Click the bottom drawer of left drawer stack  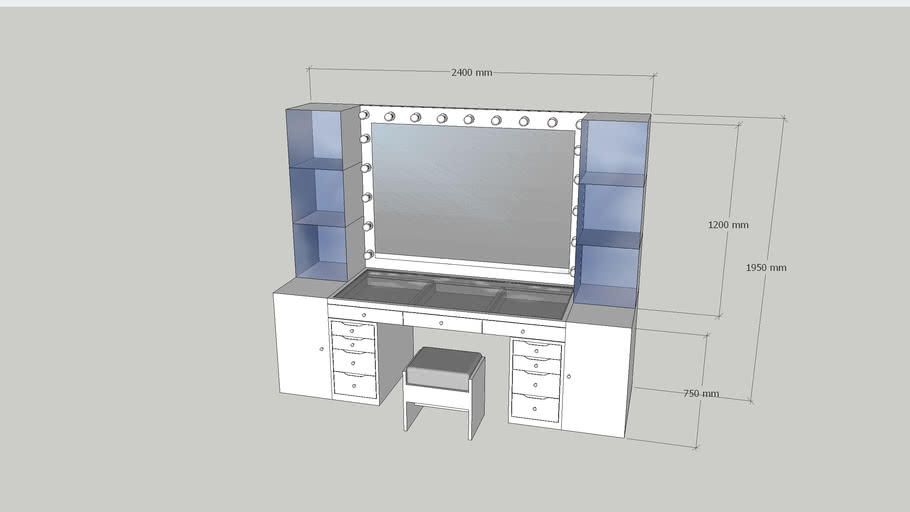point(354,384)
